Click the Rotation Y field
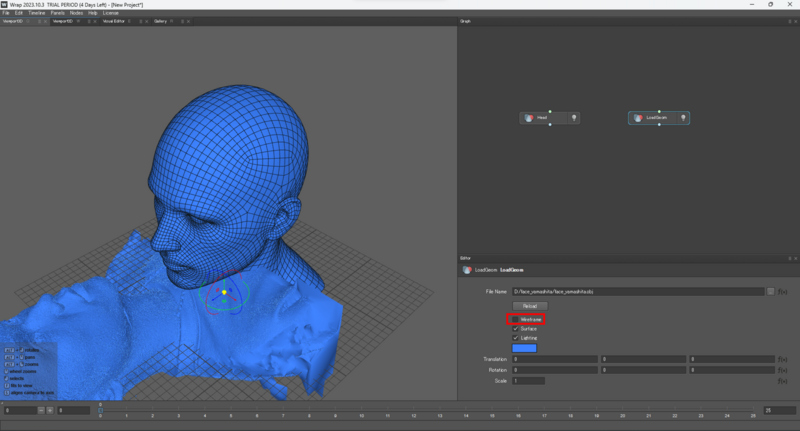The width and height of the screenshot is (800, 431). tap(643, 370)
